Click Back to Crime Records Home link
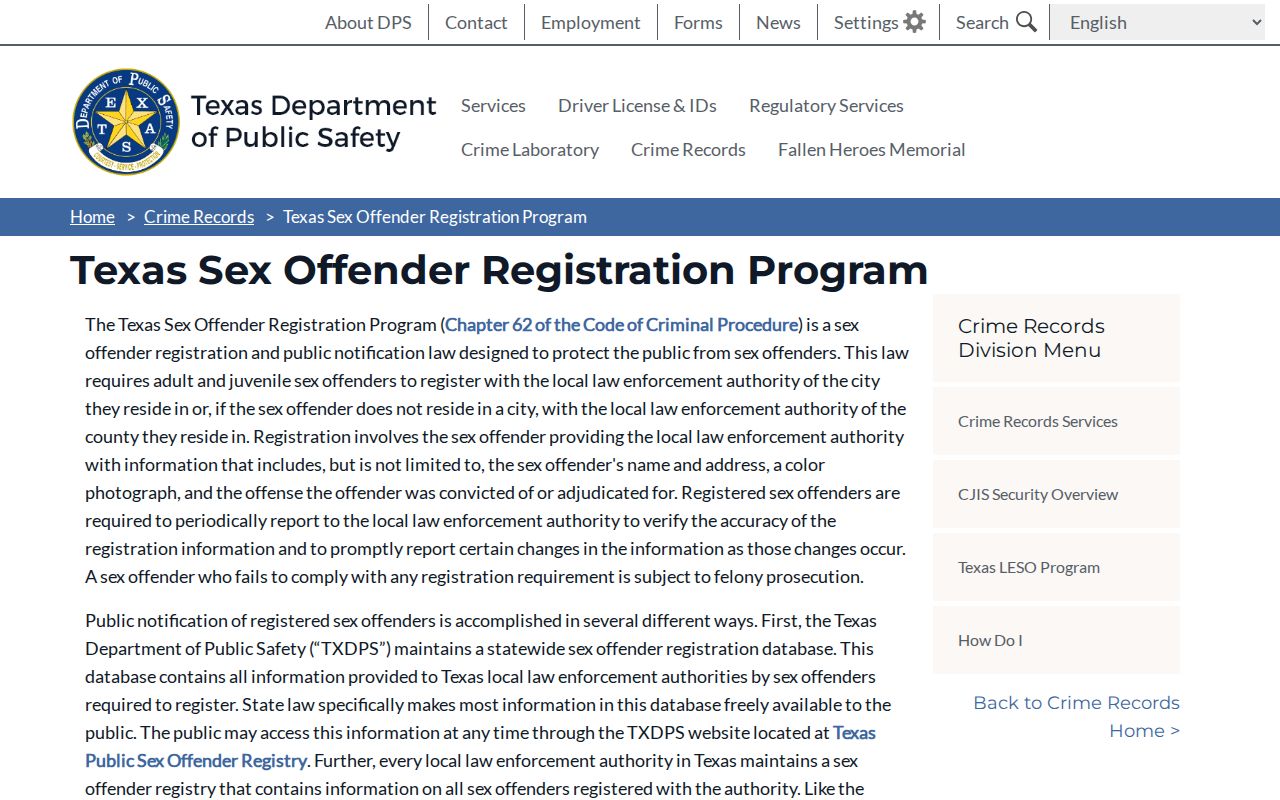The height and width of the screenshot is (800, 1280). point(1077,716)
